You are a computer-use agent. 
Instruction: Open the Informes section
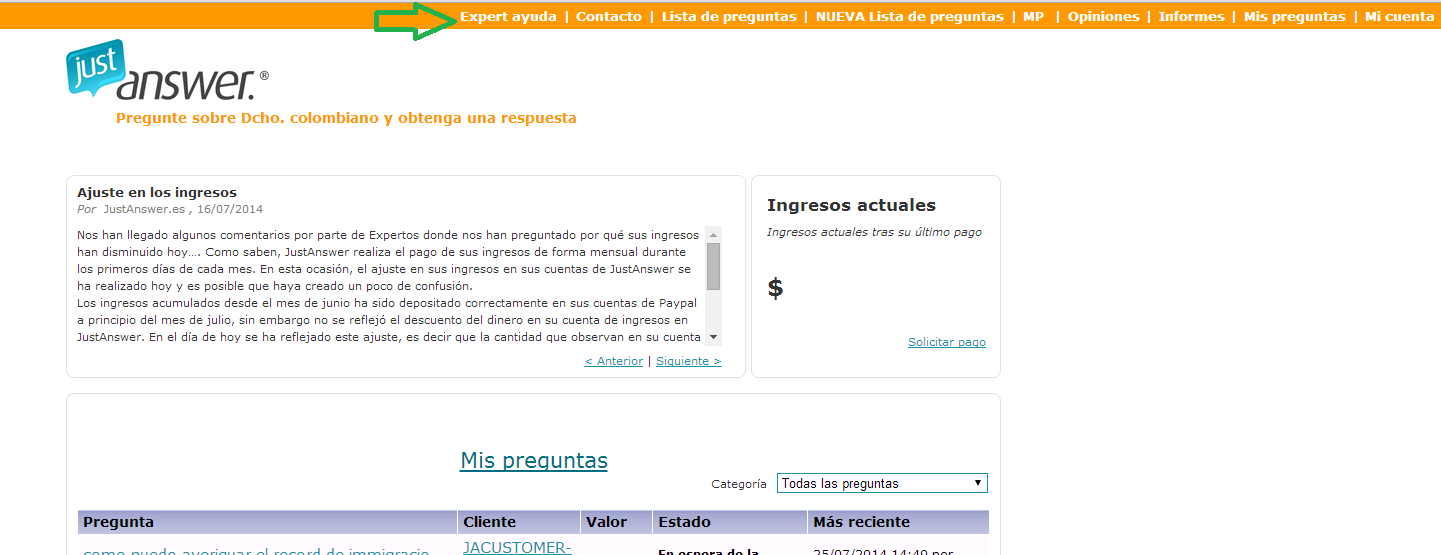pyautogui.click(x=1191, y=17)
